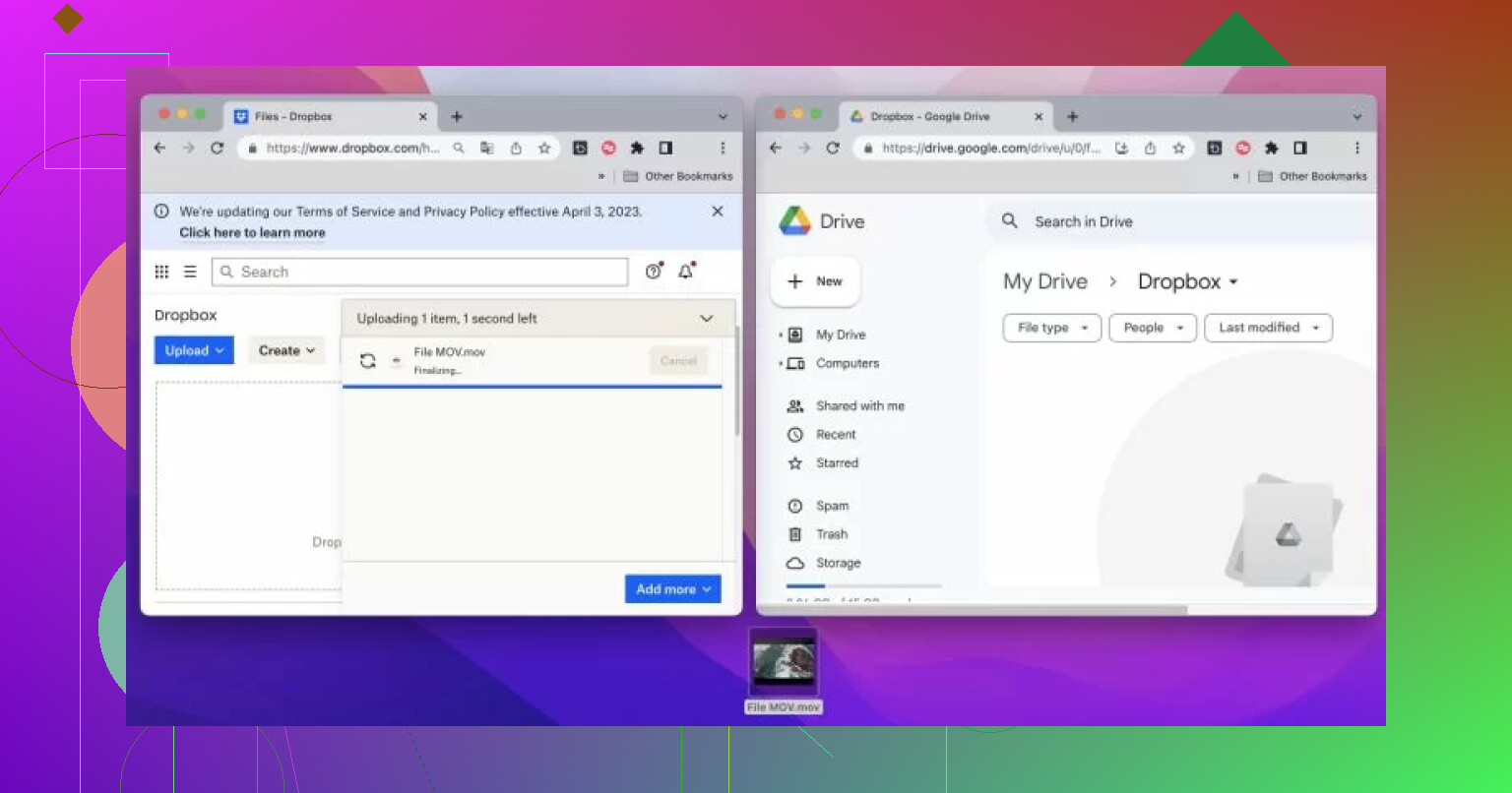This screenshot has height=793, width=1512.
Task: Open the Add more dropdown button
Action: coord(673,589)
